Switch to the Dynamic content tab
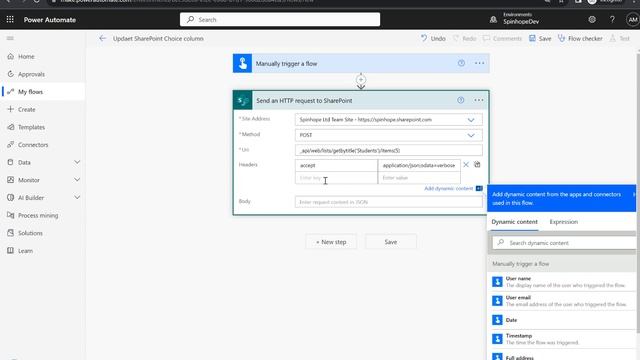Screen dimensions: 640x360 (x=514, y=222)
